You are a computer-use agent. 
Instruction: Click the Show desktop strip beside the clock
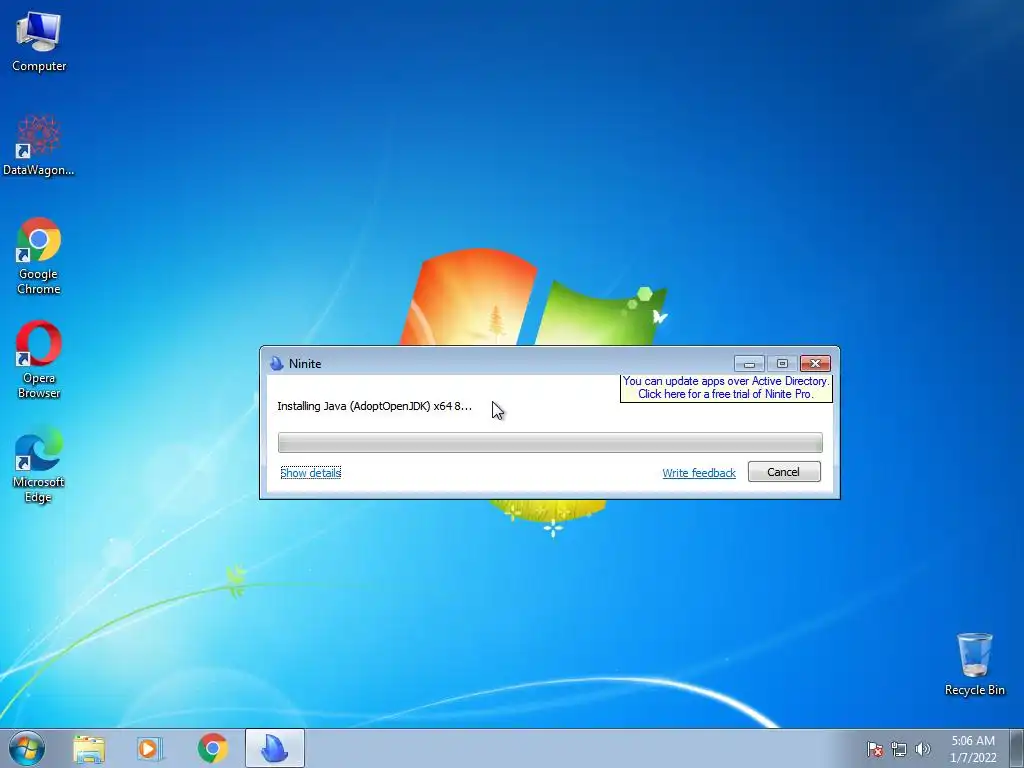1016,748
